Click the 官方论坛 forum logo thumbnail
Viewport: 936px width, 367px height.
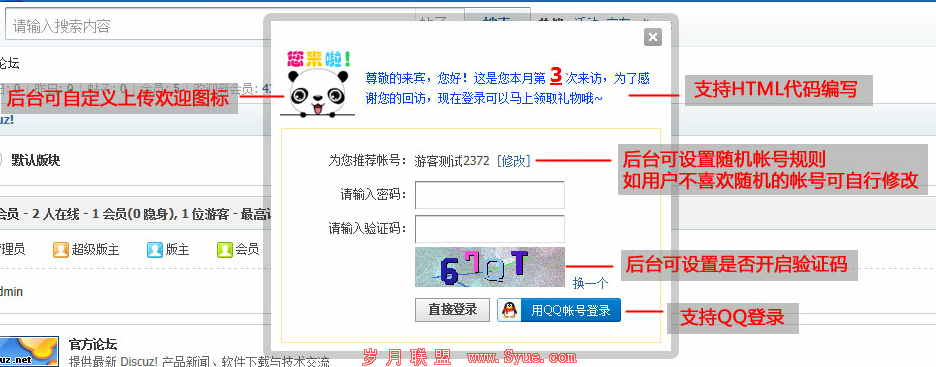coord(29,351)
